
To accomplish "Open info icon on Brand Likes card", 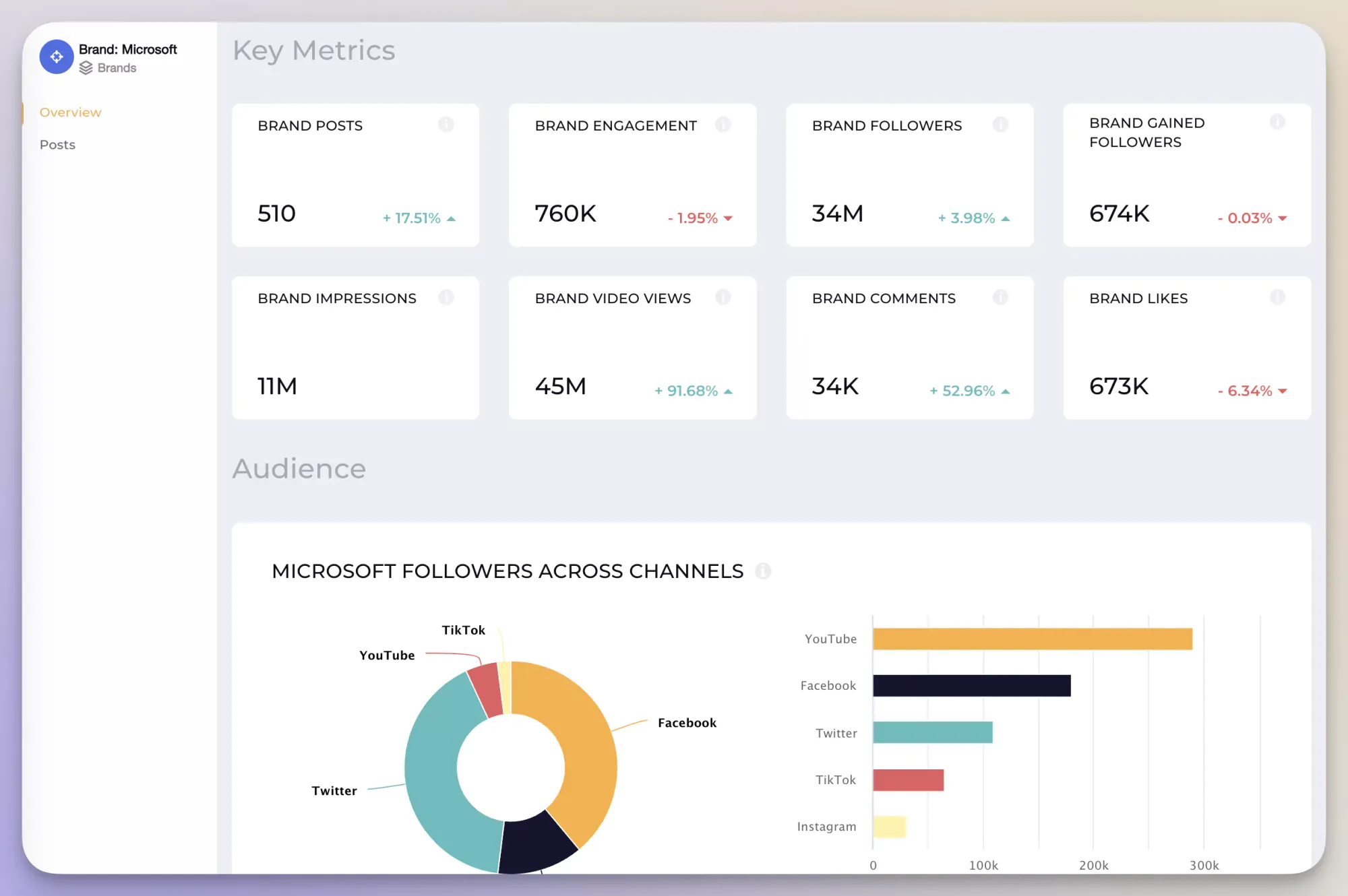I will 1277,297.
